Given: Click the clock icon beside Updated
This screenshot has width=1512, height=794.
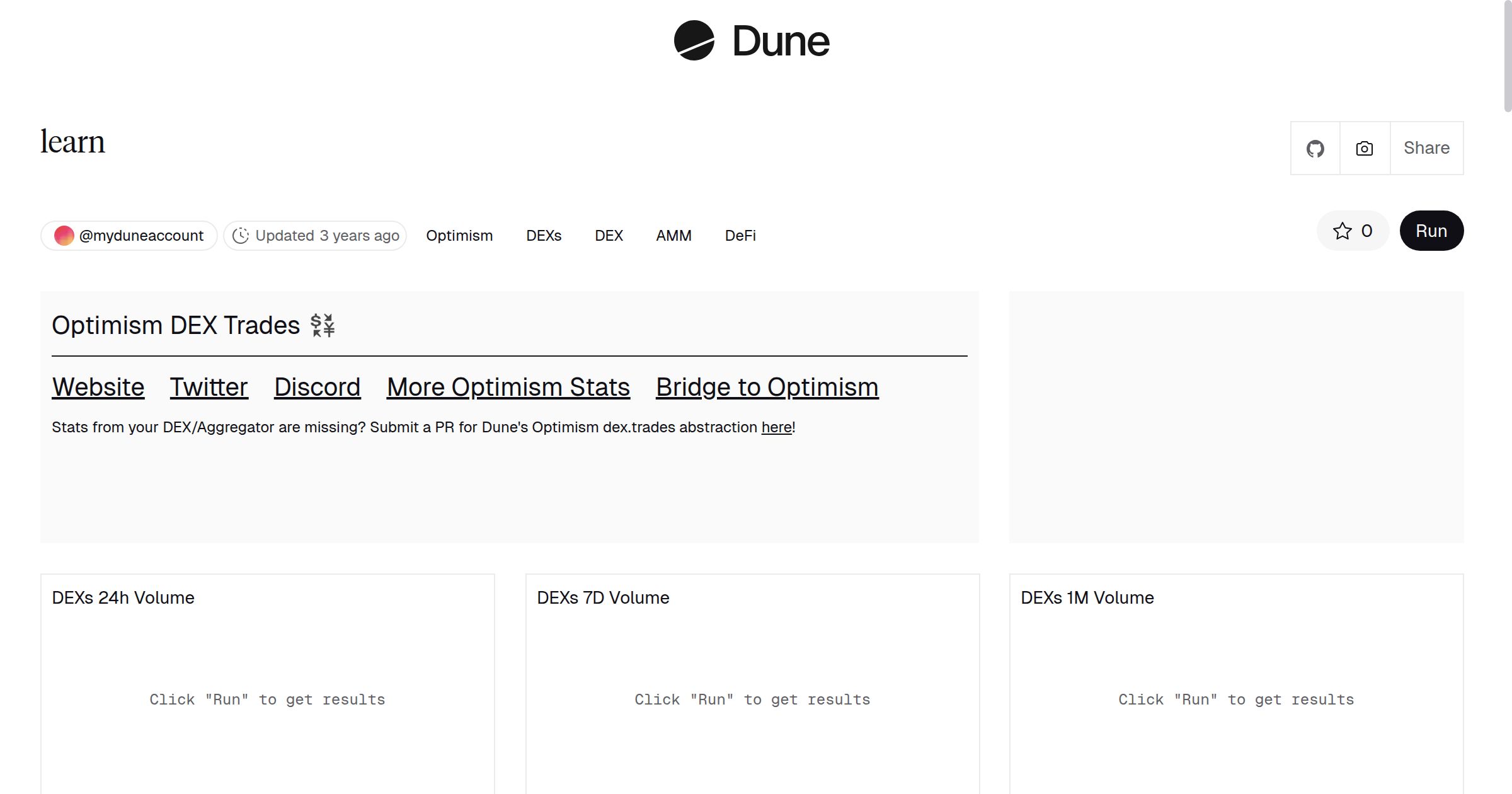Looking at the screenshot, I should [x=240, y=236].
